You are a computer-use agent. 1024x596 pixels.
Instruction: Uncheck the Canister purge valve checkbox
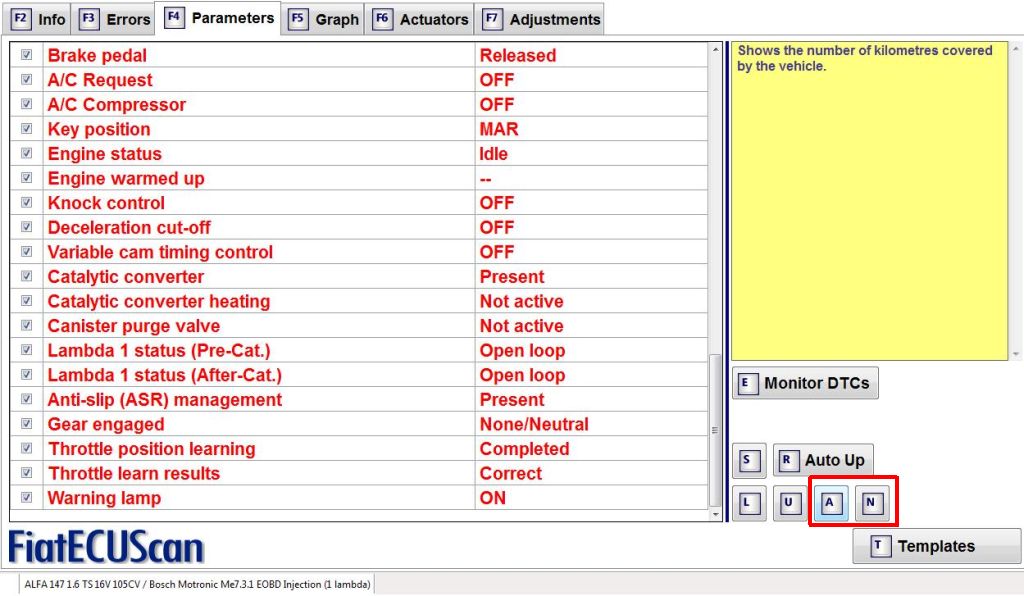point(26,325)
